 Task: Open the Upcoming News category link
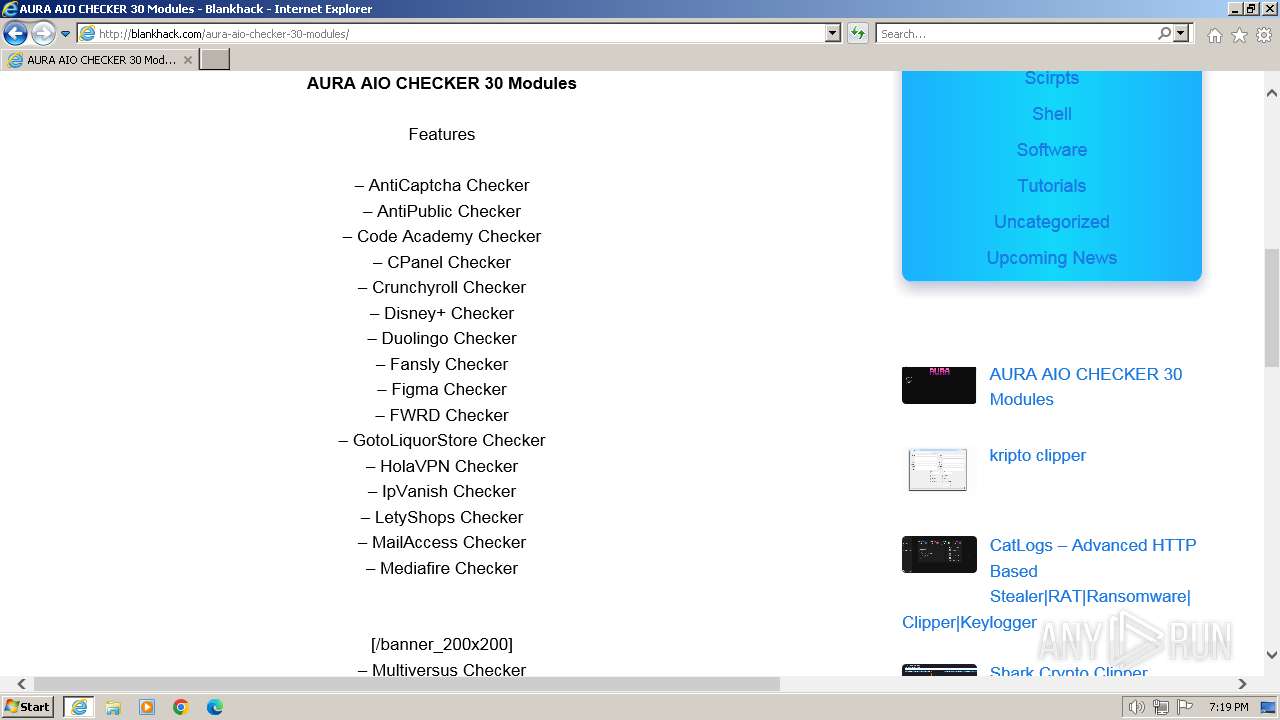(x=1051, y=258)
